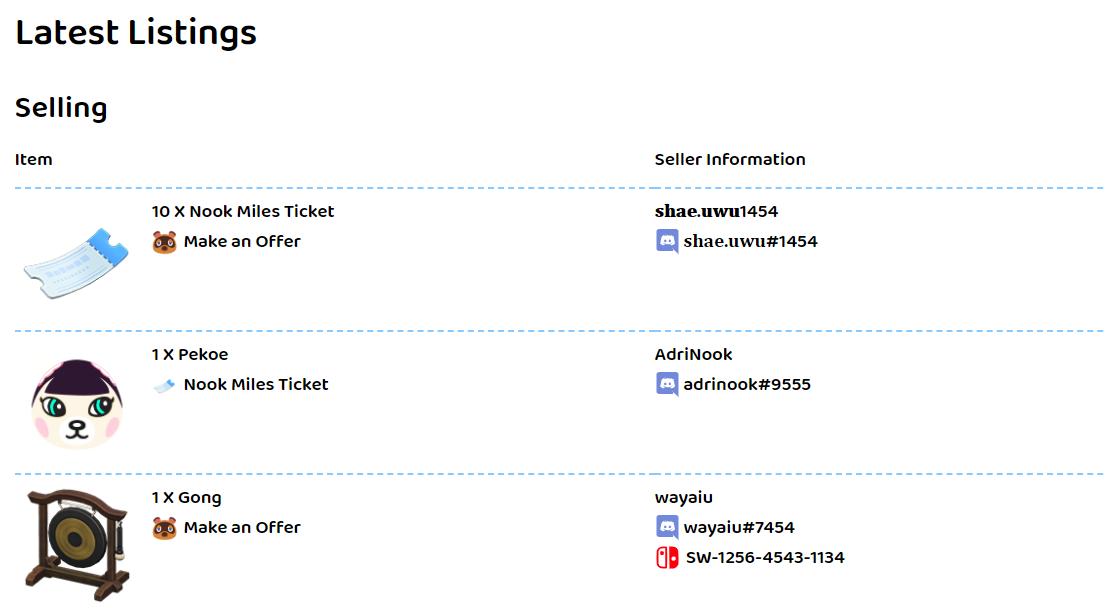Click friend code SW-1256-4543-1134
The height and width of the screenshot is (608, 1106).
[x=765, y=558]
